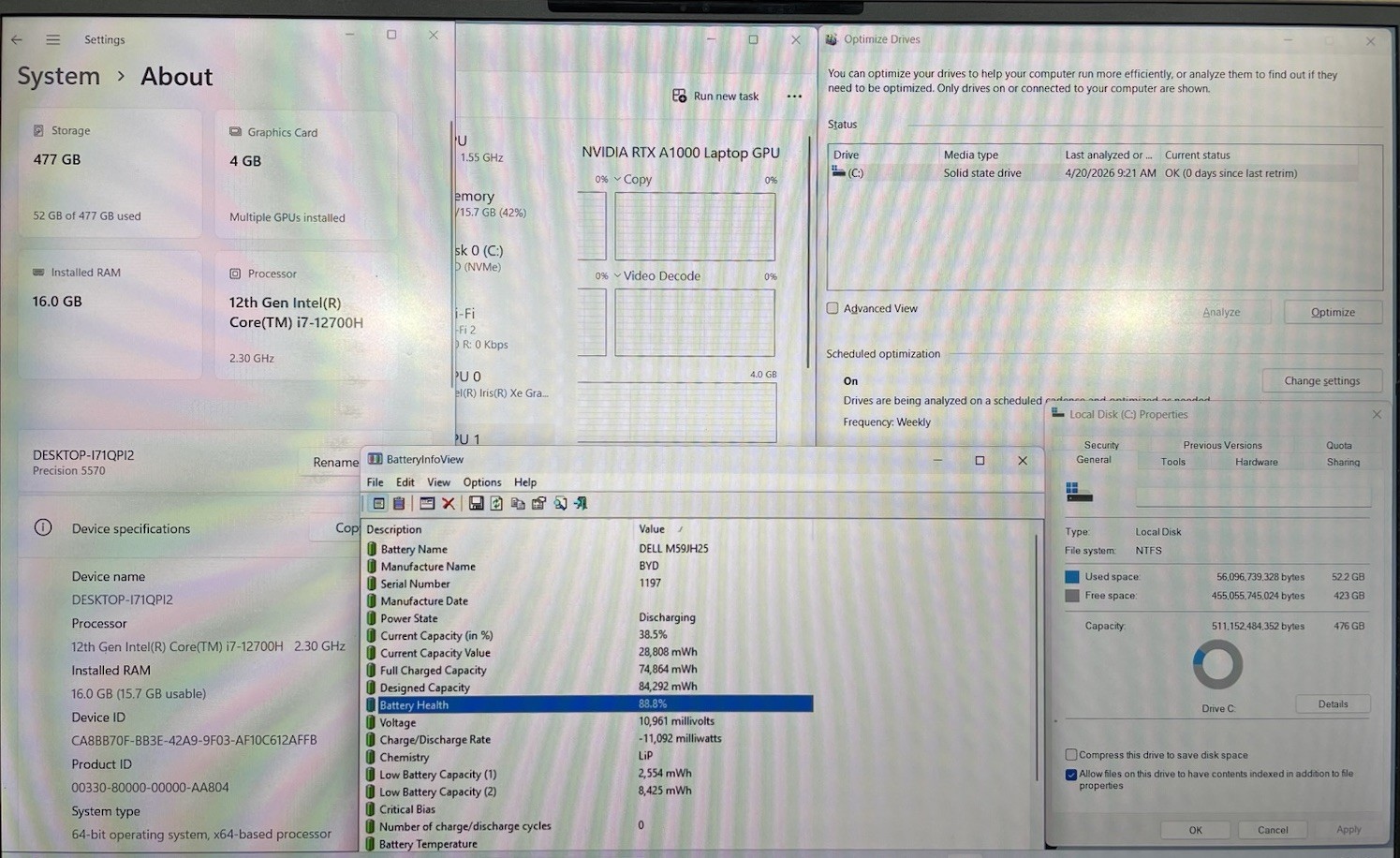Collapse the Copy graph dropdown in Task Manager

coord(617,179)
